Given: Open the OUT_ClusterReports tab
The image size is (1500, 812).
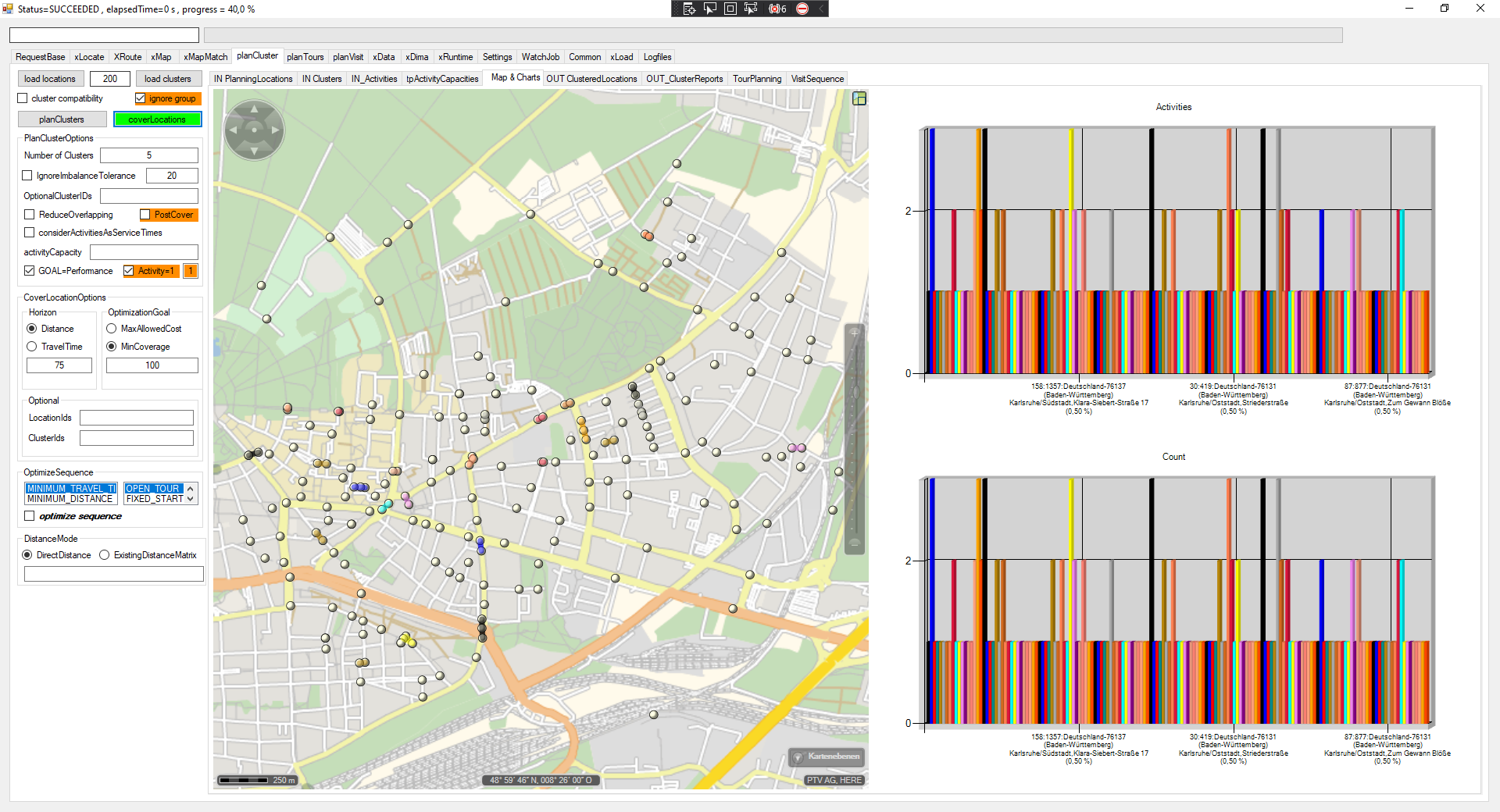Looking at the screenshot, I should (684, 79).
